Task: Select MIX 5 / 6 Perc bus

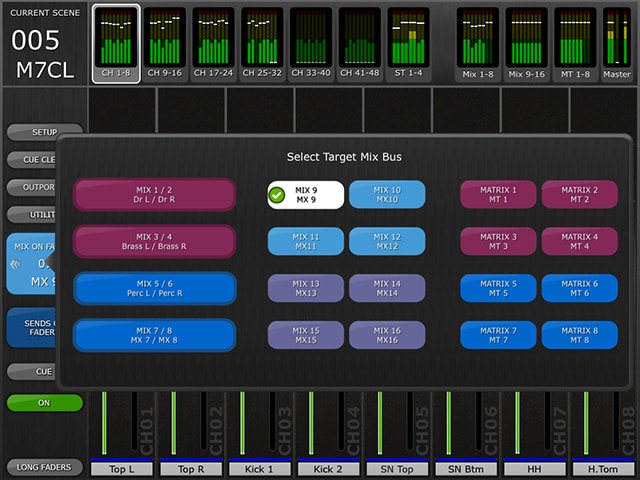Action: 154,288
